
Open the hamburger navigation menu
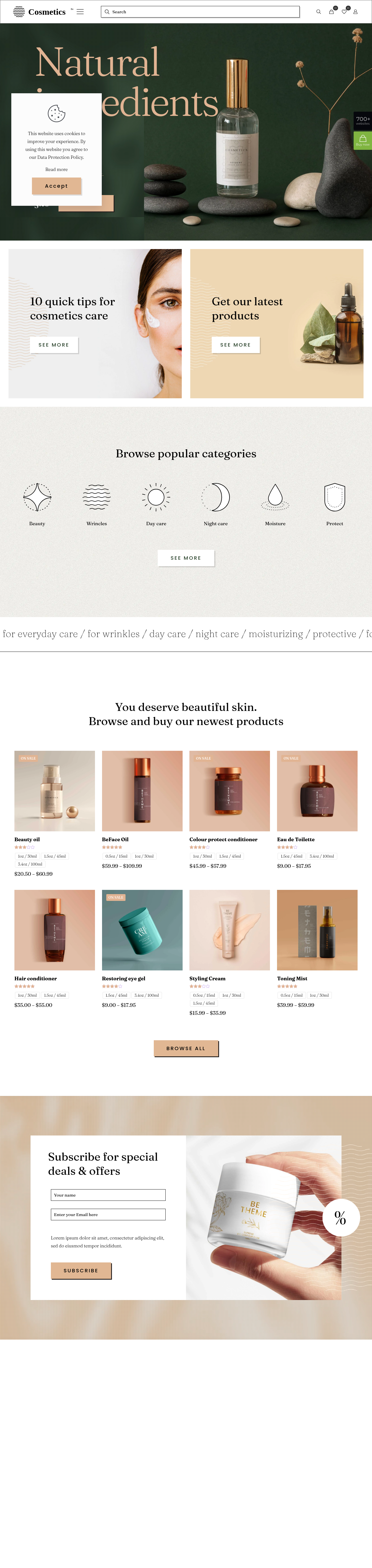point(80,12)
